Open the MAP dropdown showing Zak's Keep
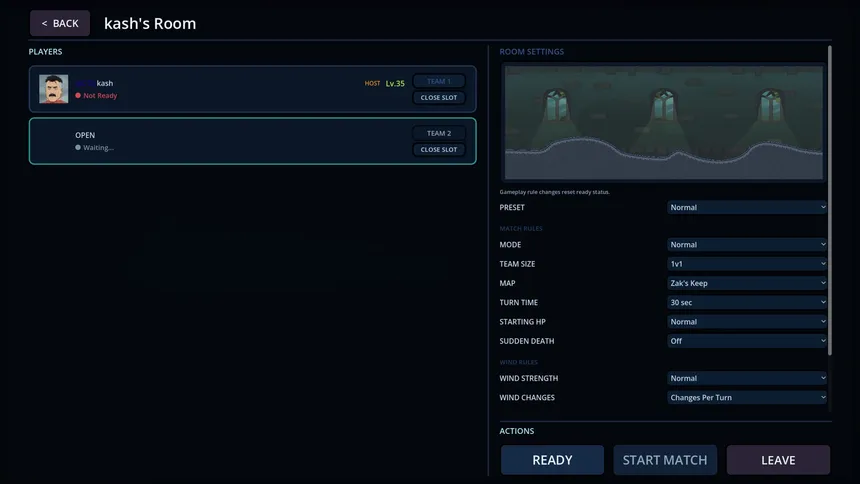This screenshot has height=484, width=860. 747,283
